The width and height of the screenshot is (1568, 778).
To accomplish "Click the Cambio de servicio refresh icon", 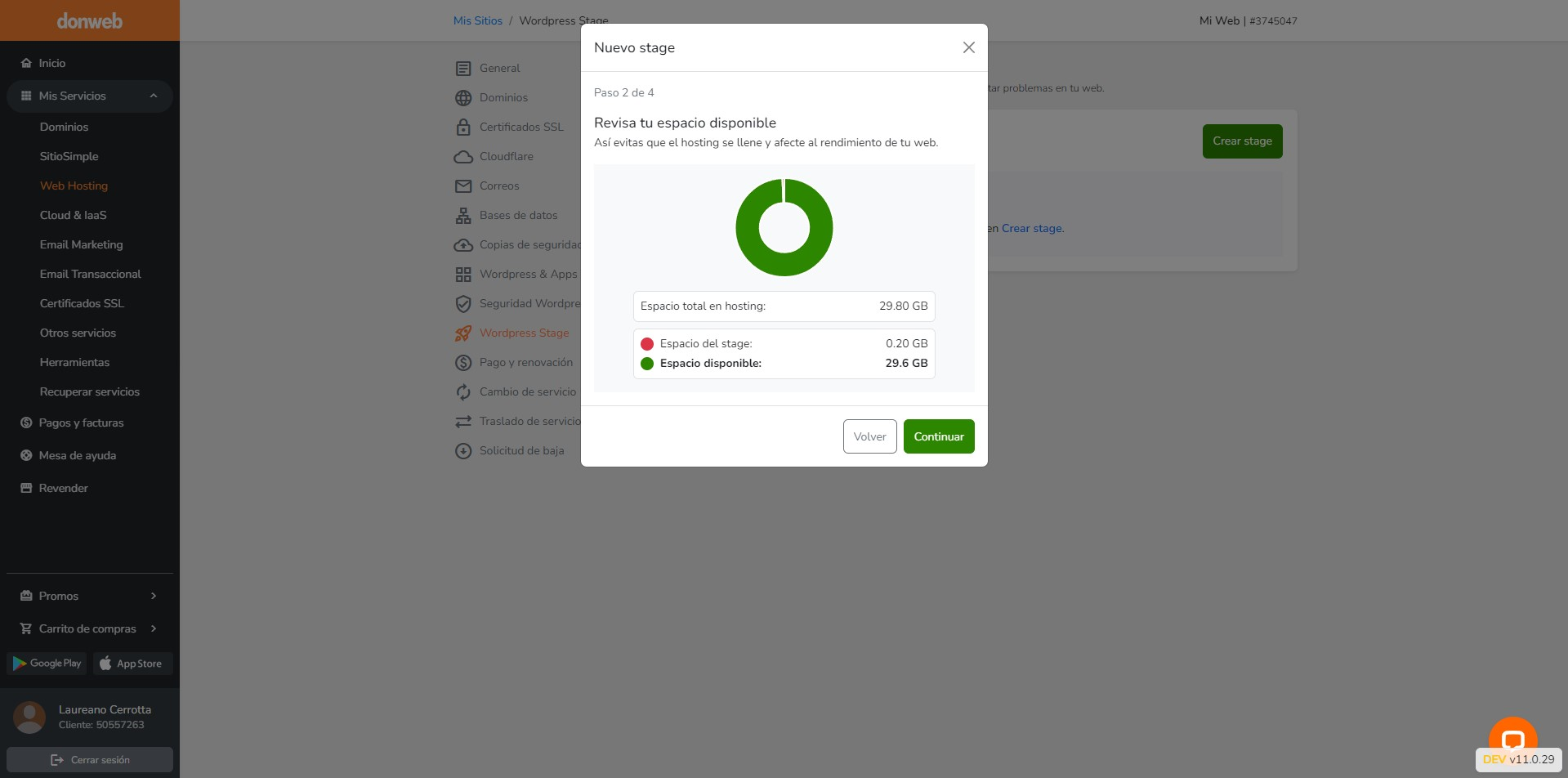I will pos(463,392).
